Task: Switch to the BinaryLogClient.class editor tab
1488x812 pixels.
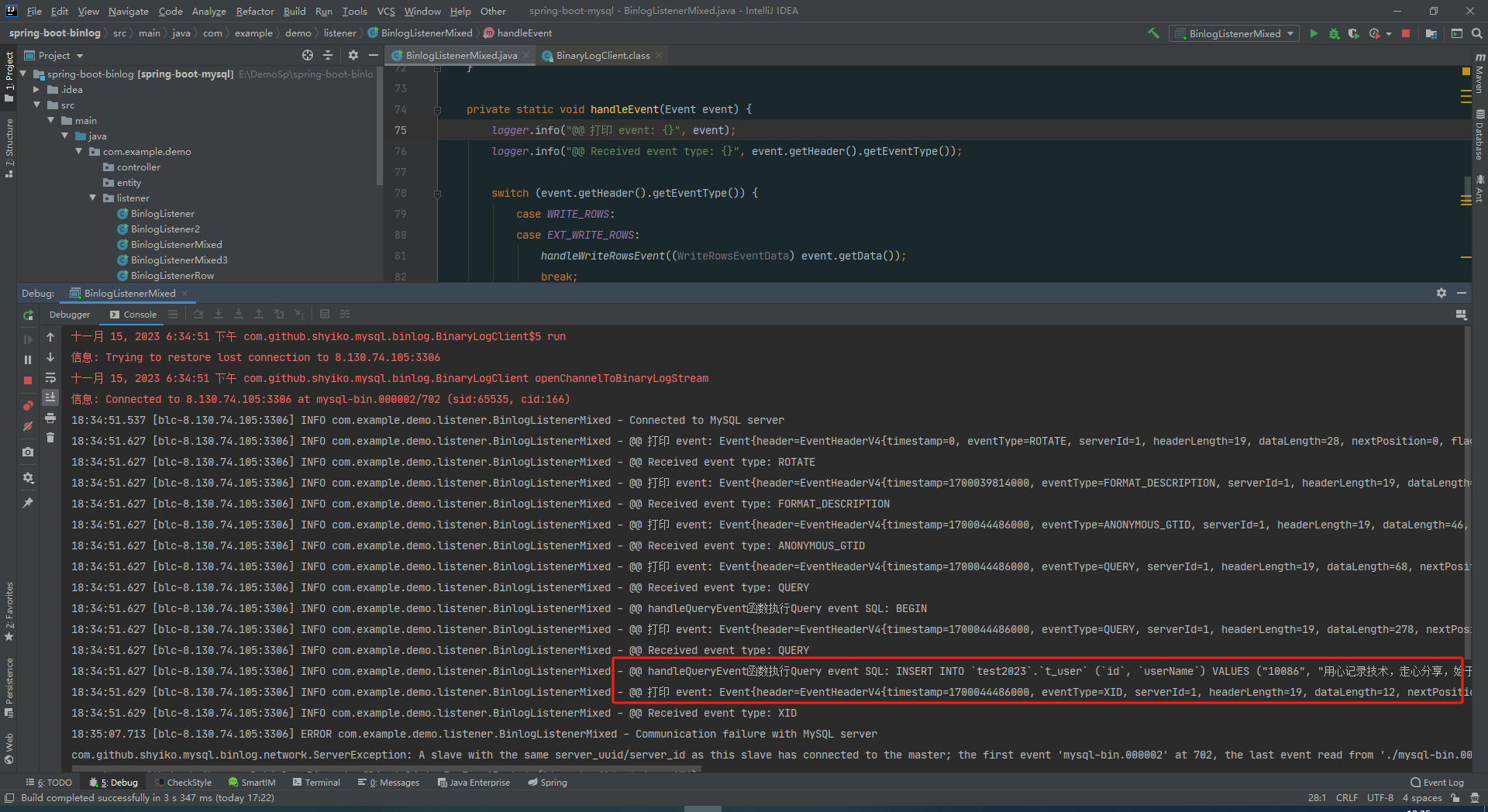Action: pyautogui.click(x=602, y=55)
